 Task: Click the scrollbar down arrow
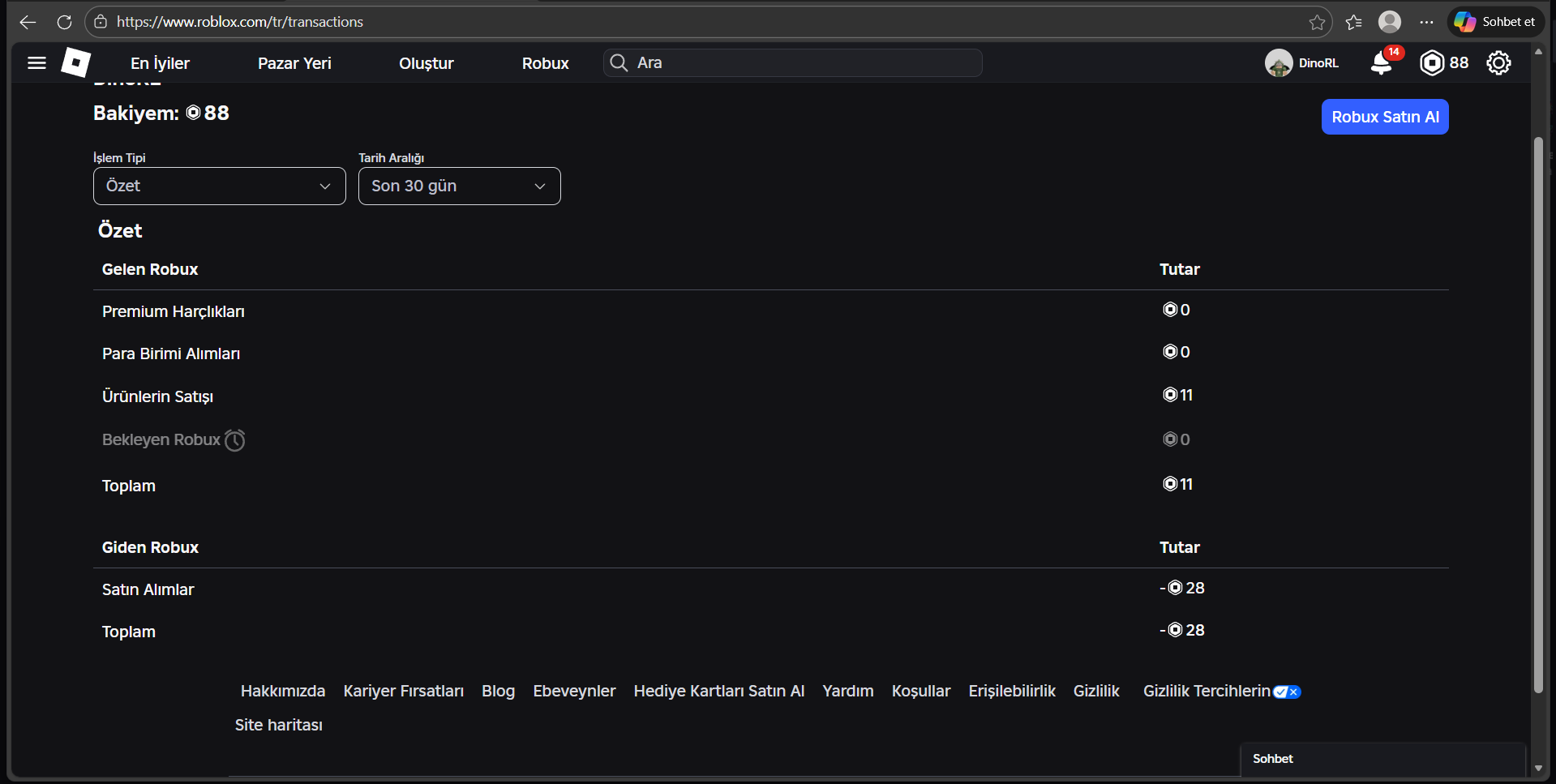pos(1538,768)
